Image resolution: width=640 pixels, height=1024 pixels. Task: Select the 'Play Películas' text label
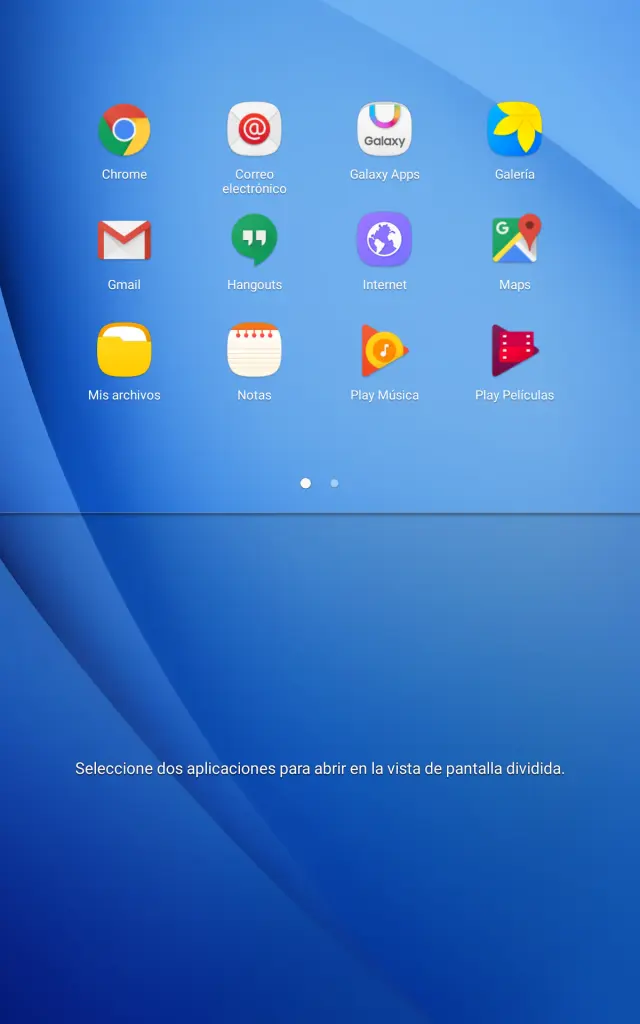pyautogui.click(x=514, y=395)
